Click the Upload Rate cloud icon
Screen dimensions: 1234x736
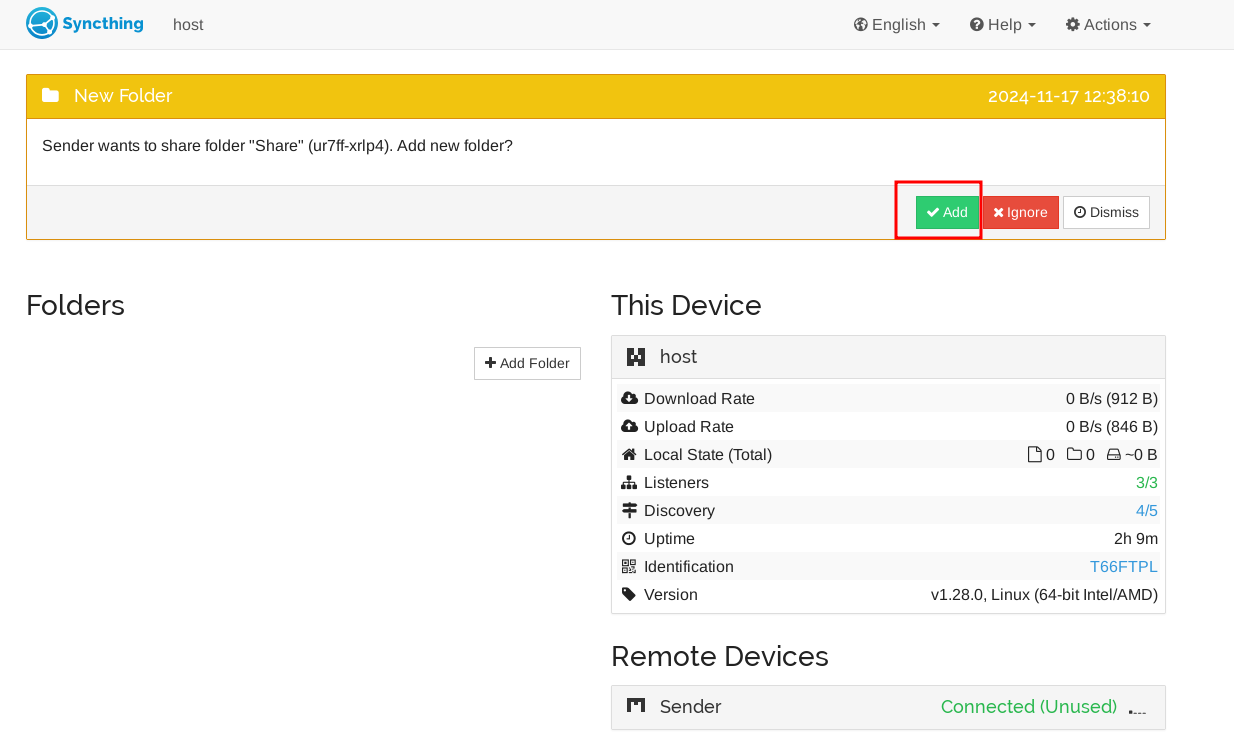[x=629, y=427]
